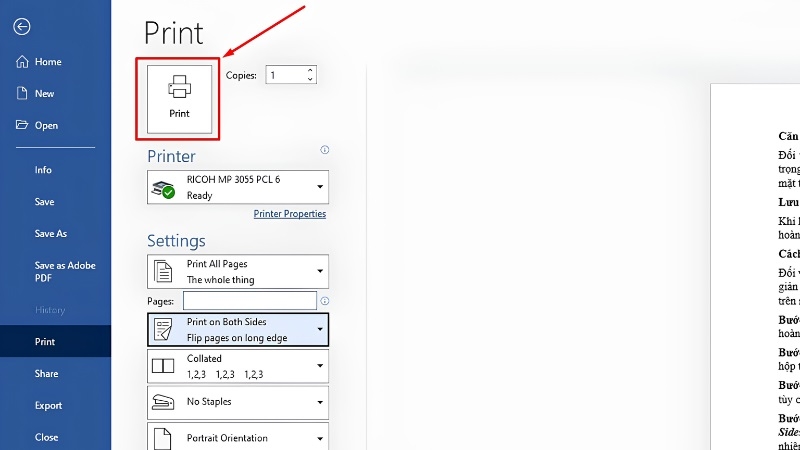Screen dimensions: 800x450
Task: Click the RICOH printer ready status icon
Action: (163, 189)
